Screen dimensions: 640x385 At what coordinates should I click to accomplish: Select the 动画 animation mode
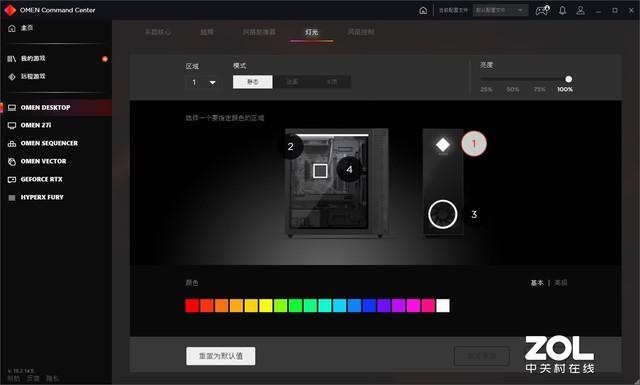tap(292, 82)
